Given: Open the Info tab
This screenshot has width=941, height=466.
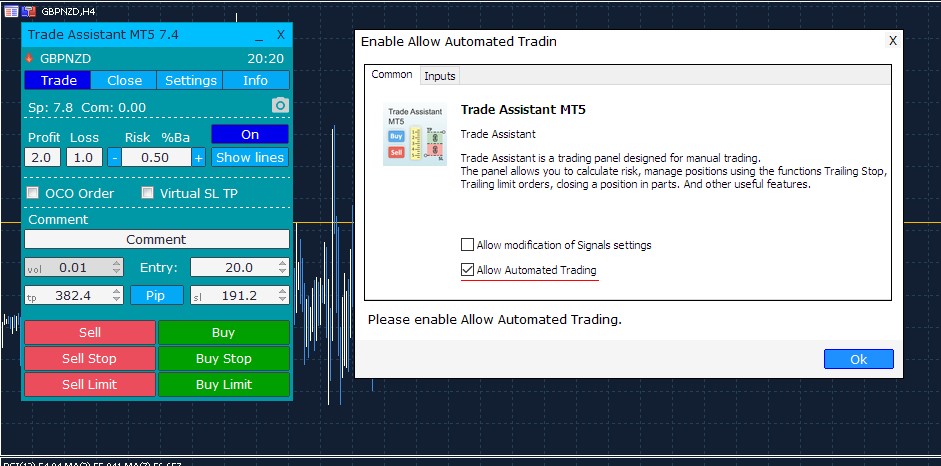Looking at the screenshot, I should click(x=256, y=80).
